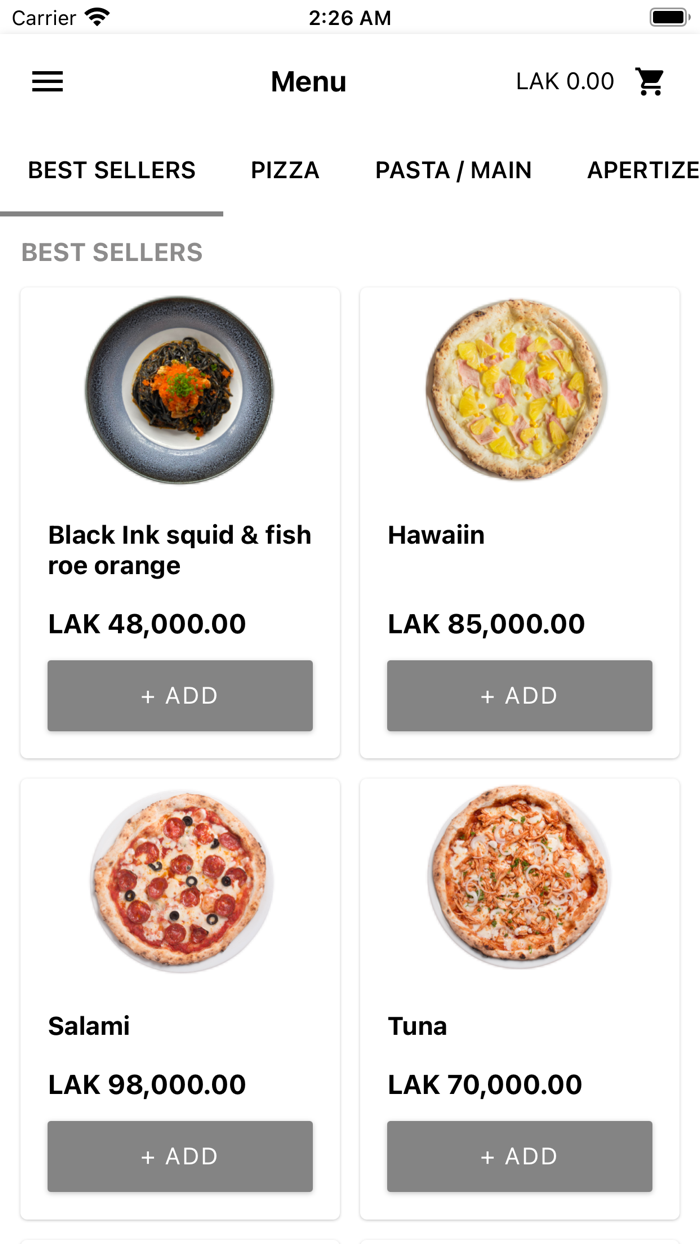Add Black Ink squid pasta to cart
The height and width of the screenshot is (1244, 700).
click(180, 695)
